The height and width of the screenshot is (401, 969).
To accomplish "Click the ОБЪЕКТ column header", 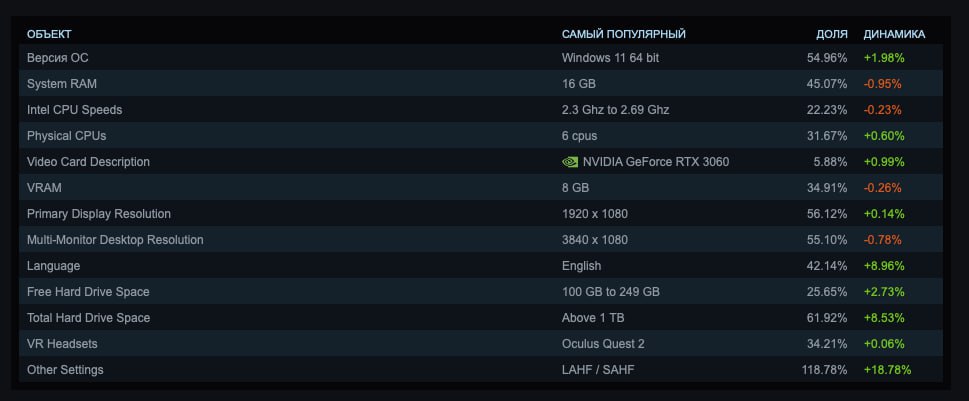I will pos(49,34).
